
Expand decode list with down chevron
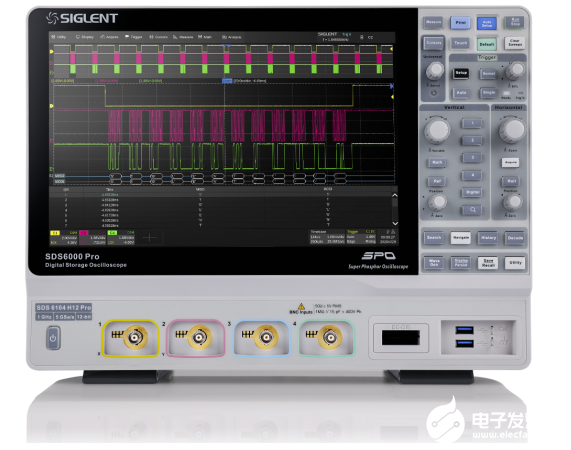[x=395, y=223]
